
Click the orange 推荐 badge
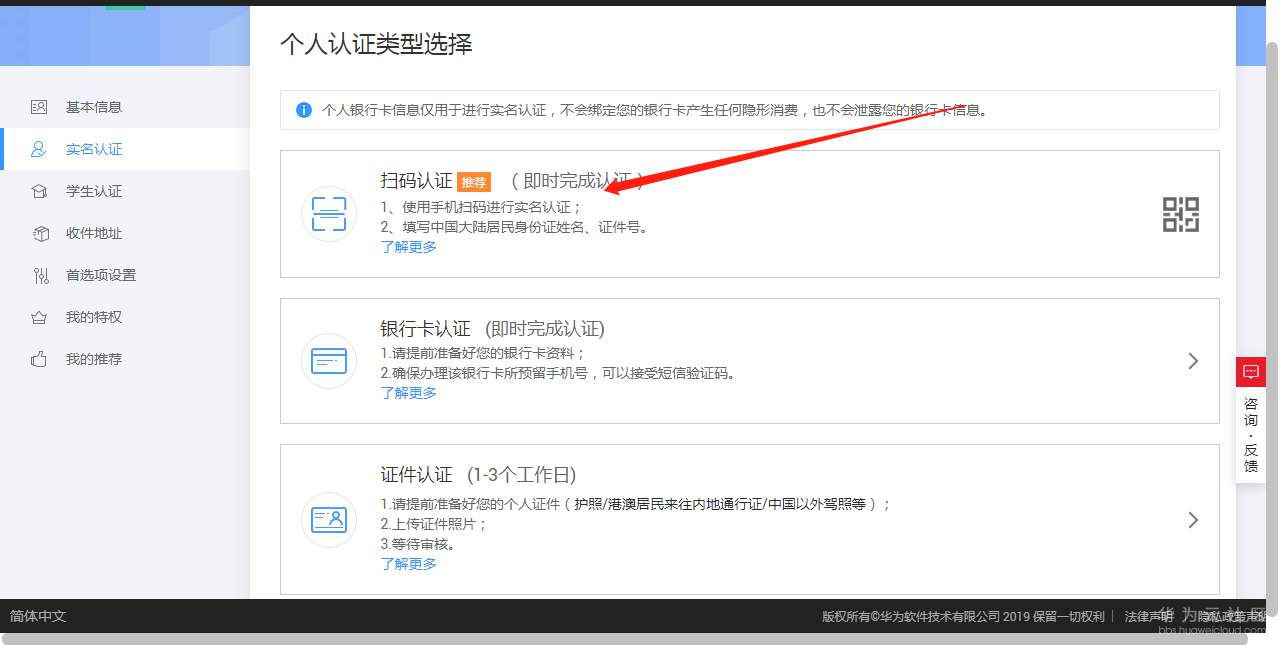click(474, 182)
